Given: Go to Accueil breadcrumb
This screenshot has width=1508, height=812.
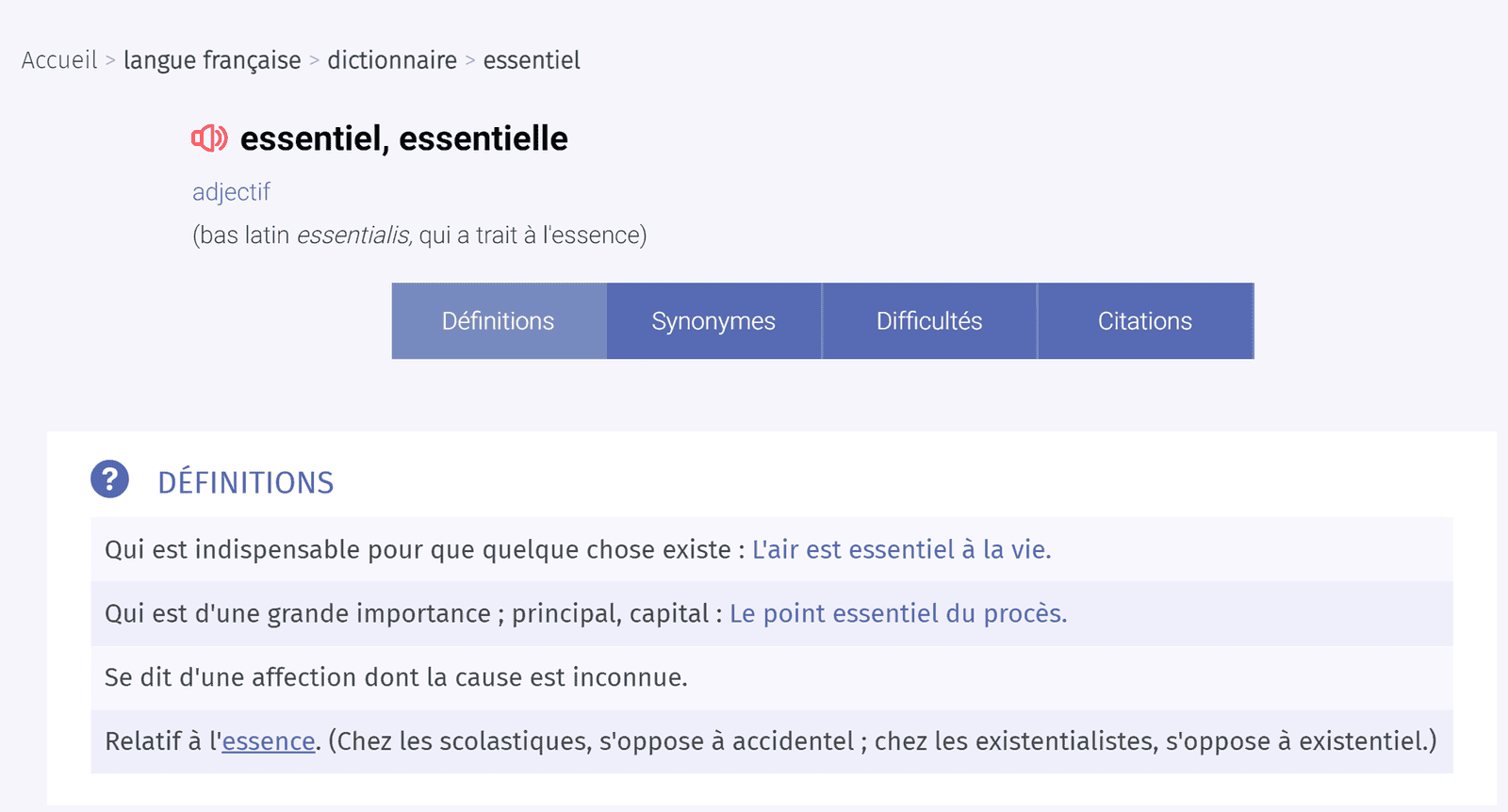Looking at the screenshot, I should [59, 60].
